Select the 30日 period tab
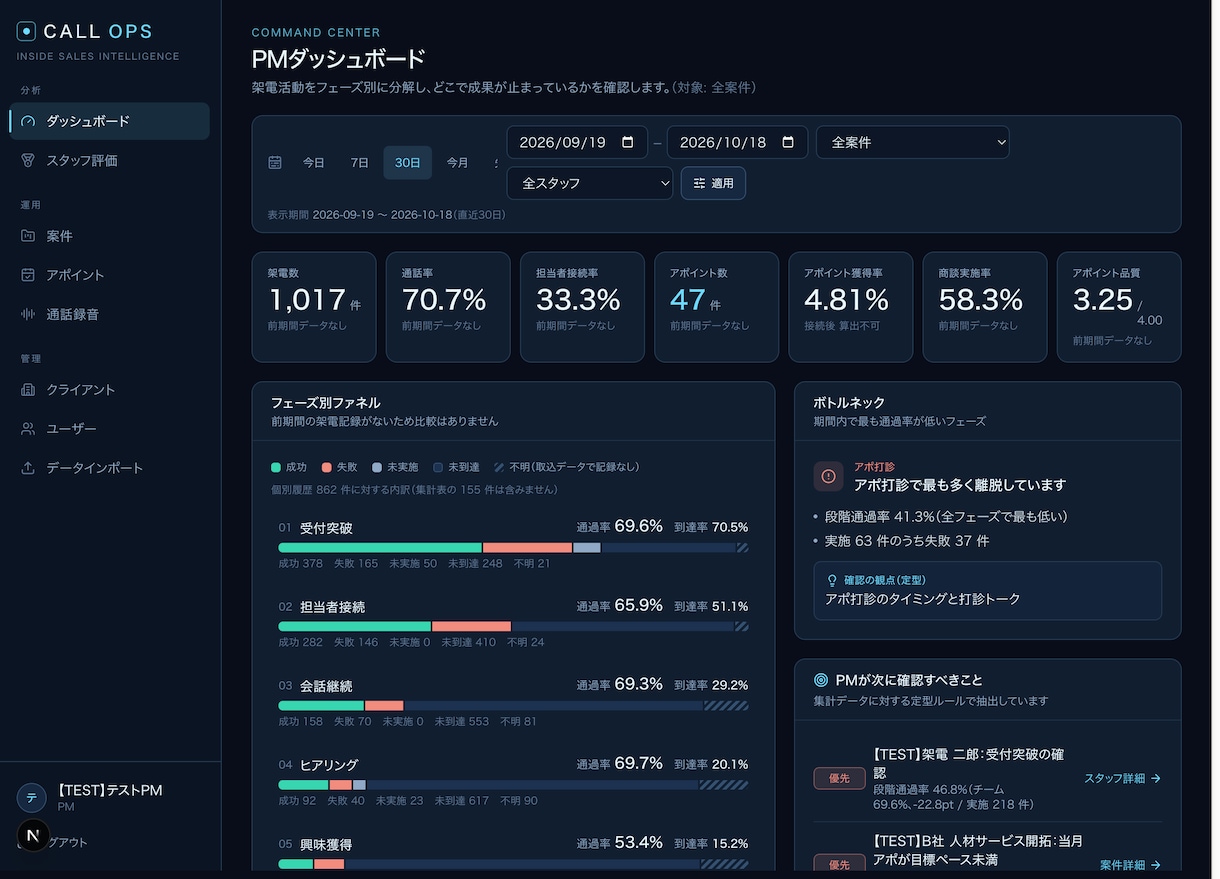 click(x=408, y=162)
